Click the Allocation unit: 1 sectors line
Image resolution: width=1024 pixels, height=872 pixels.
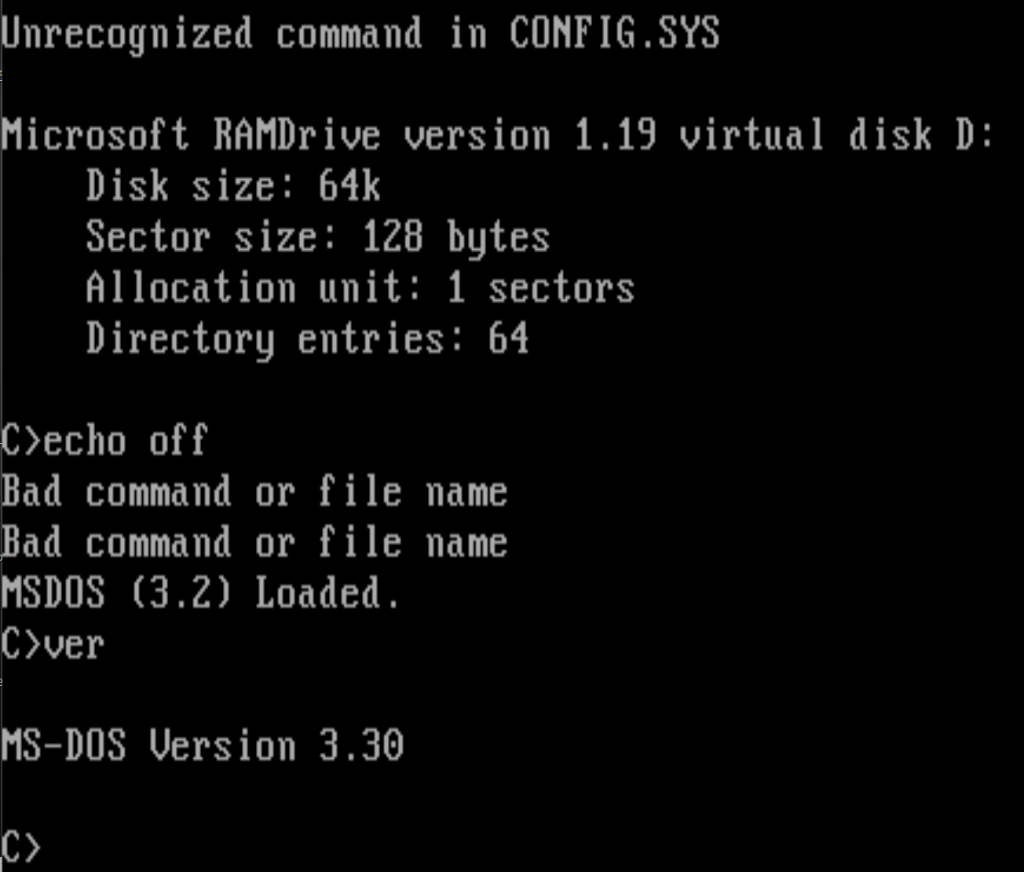[360, 289]
